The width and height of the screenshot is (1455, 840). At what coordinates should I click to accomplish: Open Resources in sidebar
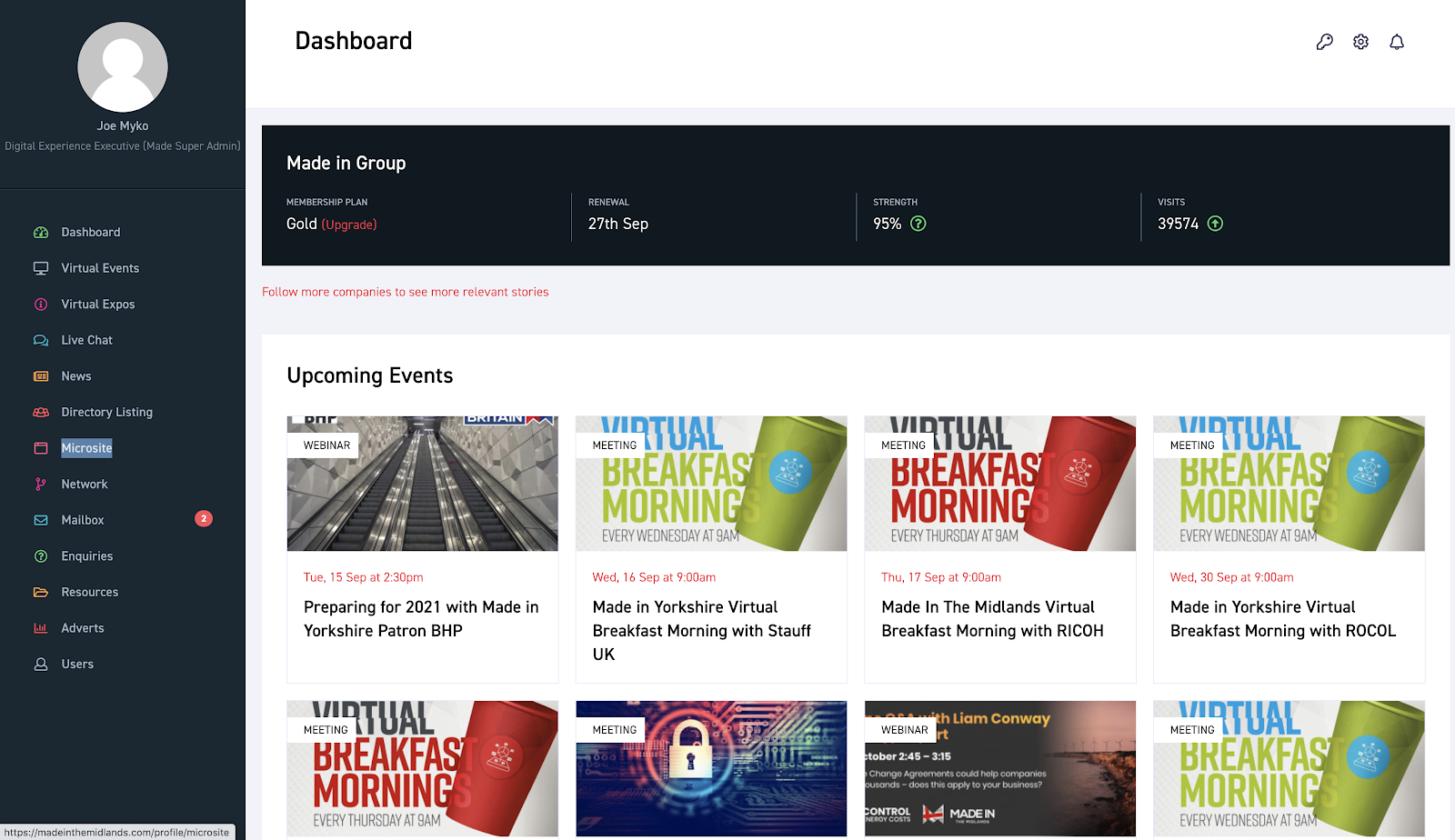point(90,593)
